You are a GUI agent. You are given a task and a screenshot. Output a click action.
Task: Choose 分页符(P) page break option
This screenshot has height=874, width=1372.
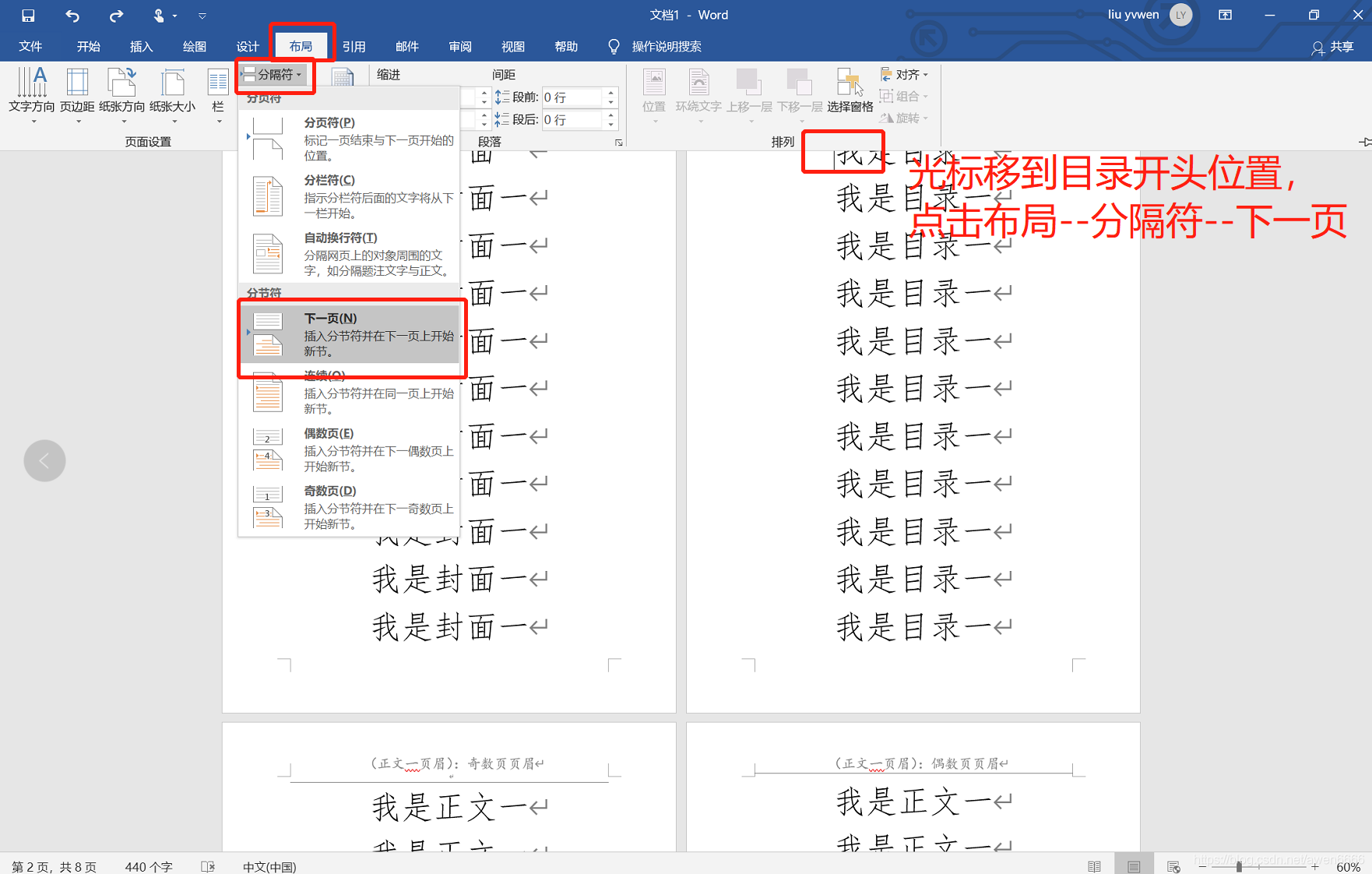(350, 139)
